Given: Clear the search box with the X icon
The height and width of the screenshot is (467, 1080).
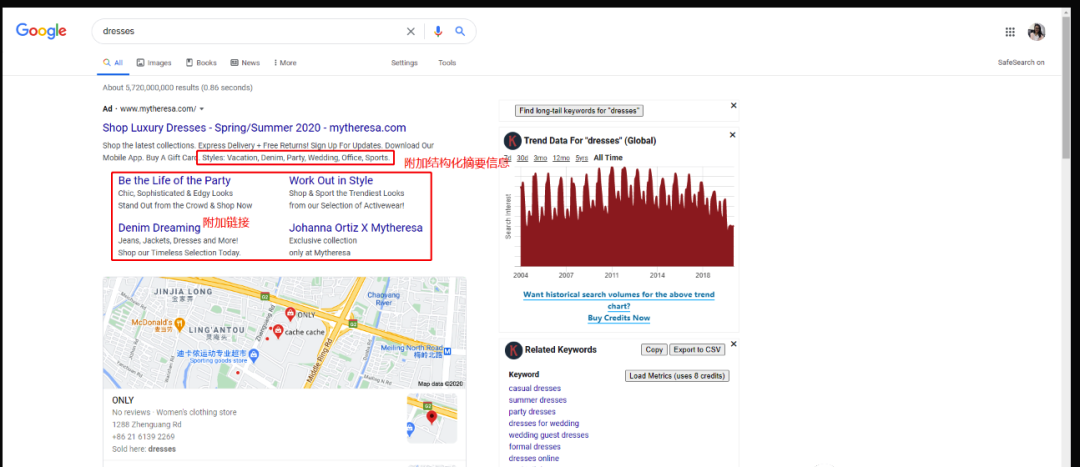Looking at the screenshot, I should pyautogui.click(x=410, y=32).
